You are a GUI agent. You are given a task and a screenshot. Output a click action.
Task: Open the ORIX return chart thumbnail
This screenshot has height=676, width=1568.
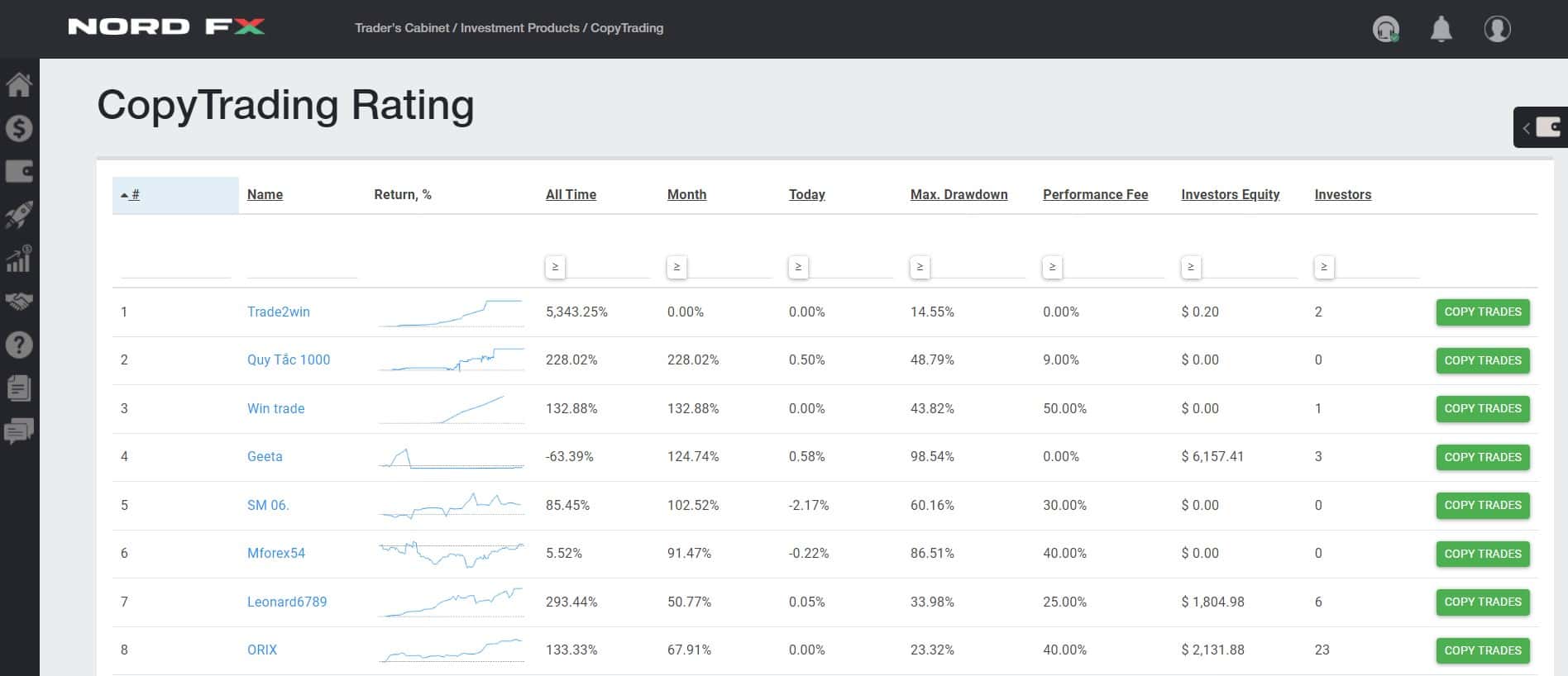tap(452, 650)
